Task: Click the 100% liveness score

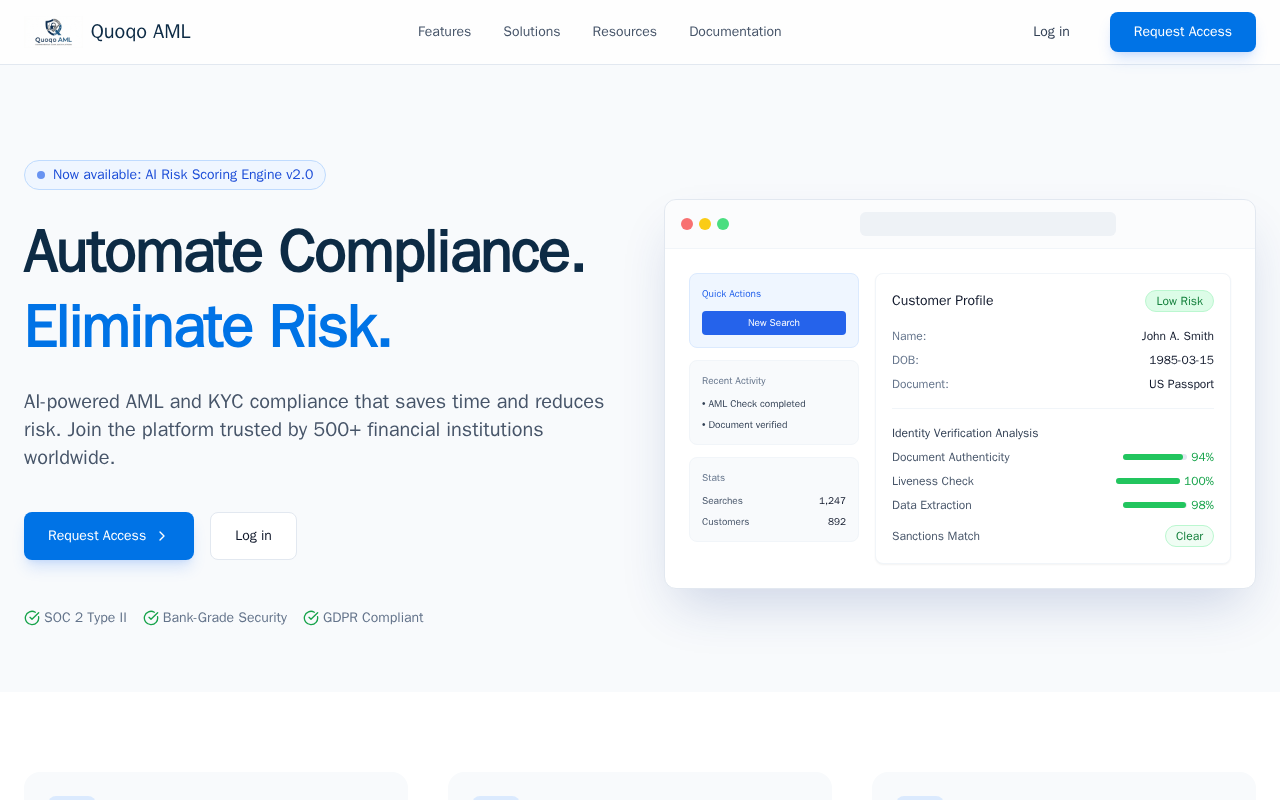Action: (x=1199, y=481)
